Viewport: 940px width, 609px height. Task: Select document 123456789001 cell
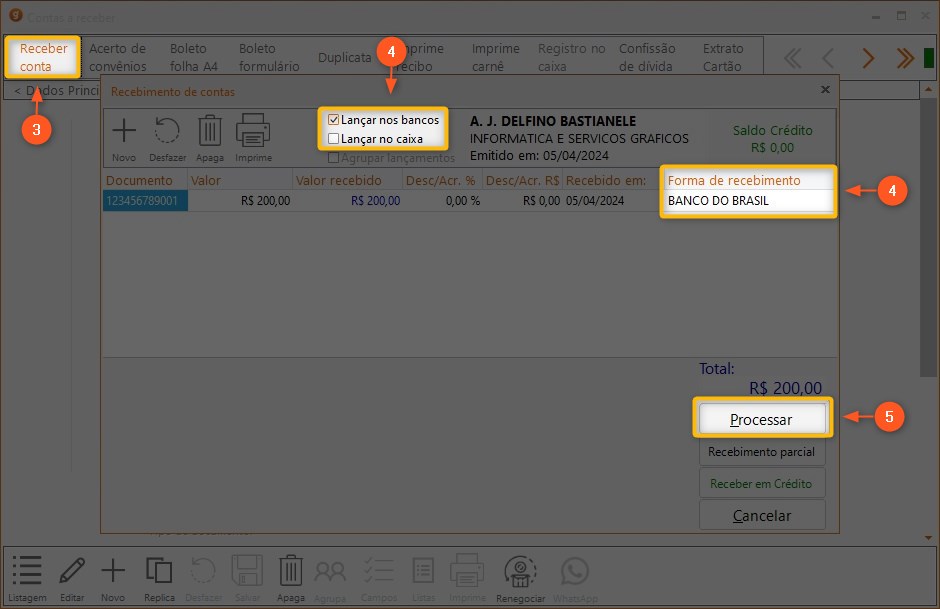tap(144, 201)
